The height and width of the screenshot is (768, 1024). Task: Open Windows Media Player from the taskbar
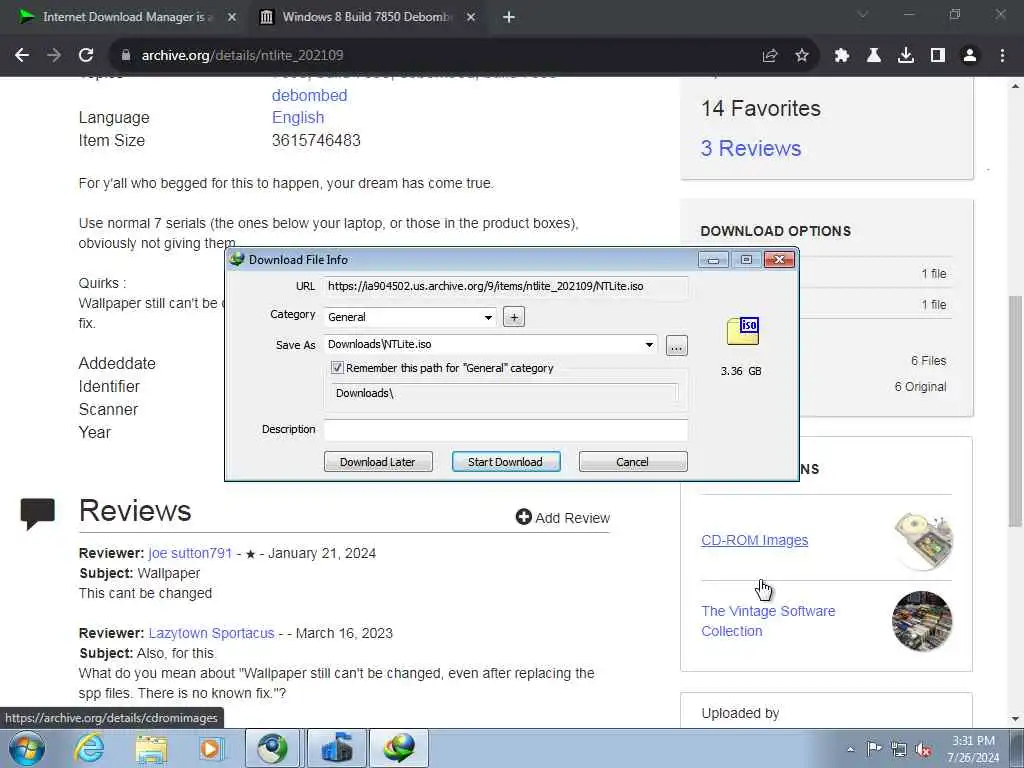click(211, 748)
